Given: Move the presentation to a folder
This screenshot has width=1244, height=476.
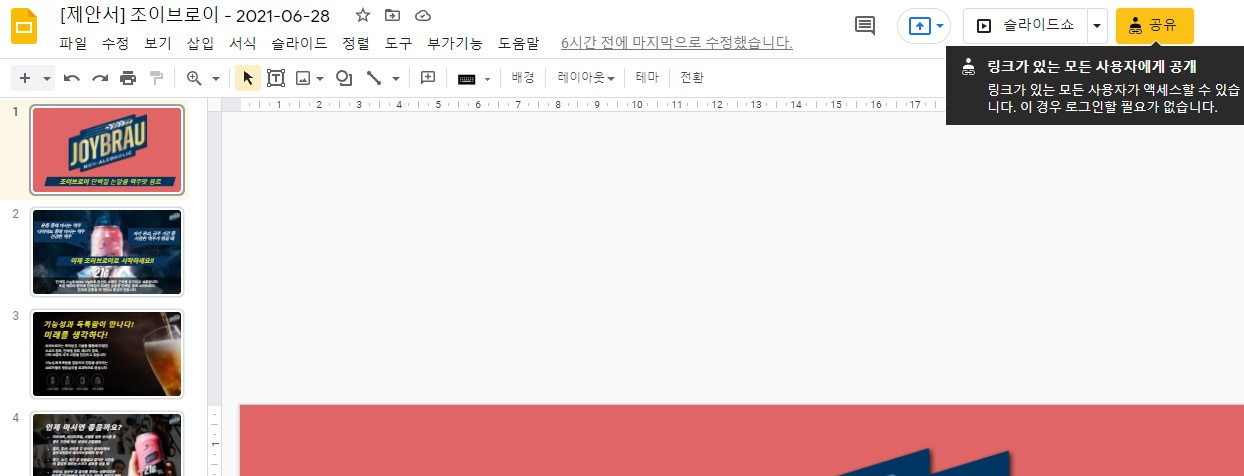Looking at the screenshot, I should (x=392, y=15).
